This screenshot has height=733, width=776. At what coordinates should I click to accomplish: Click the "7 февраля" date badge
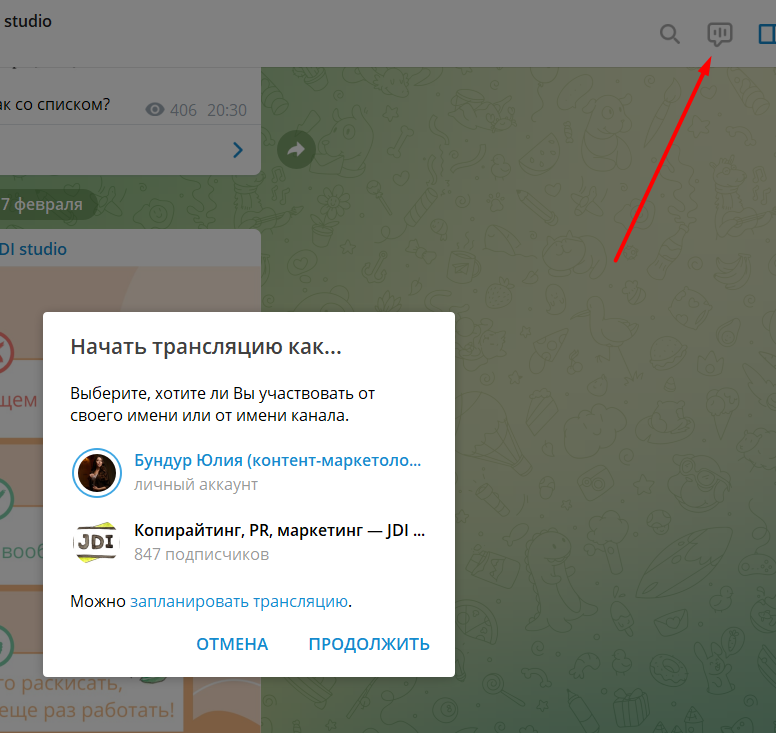42,205
